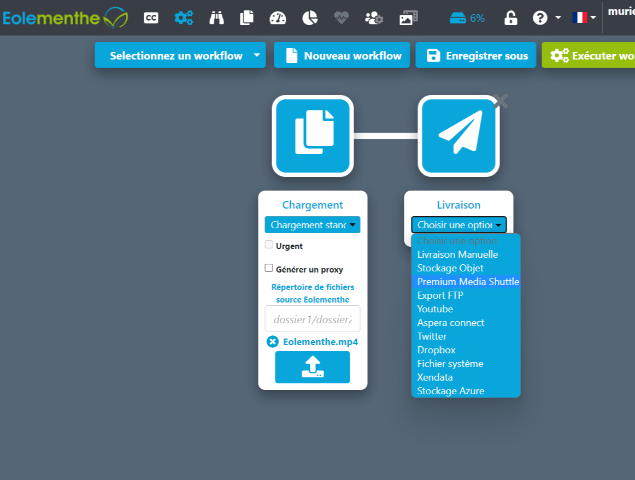Open the Selectionnez un workflow dropdown
Viewport: 635px width, 480px height.
(180, 55)
